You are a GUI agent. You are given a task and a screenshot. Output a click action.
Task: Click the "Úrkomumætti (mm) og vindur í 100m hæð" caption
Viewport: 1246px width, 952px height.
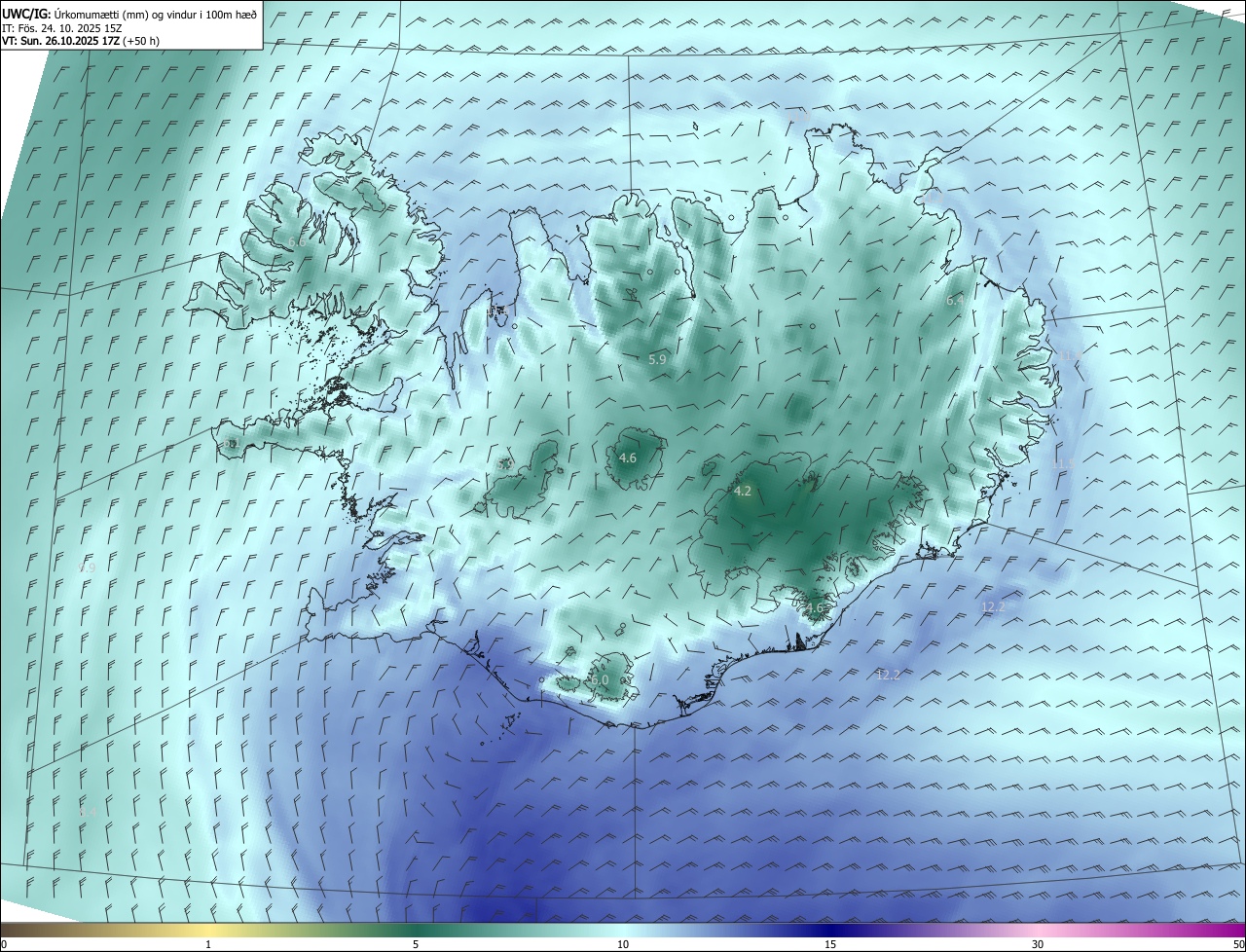[x=155, y=14]
